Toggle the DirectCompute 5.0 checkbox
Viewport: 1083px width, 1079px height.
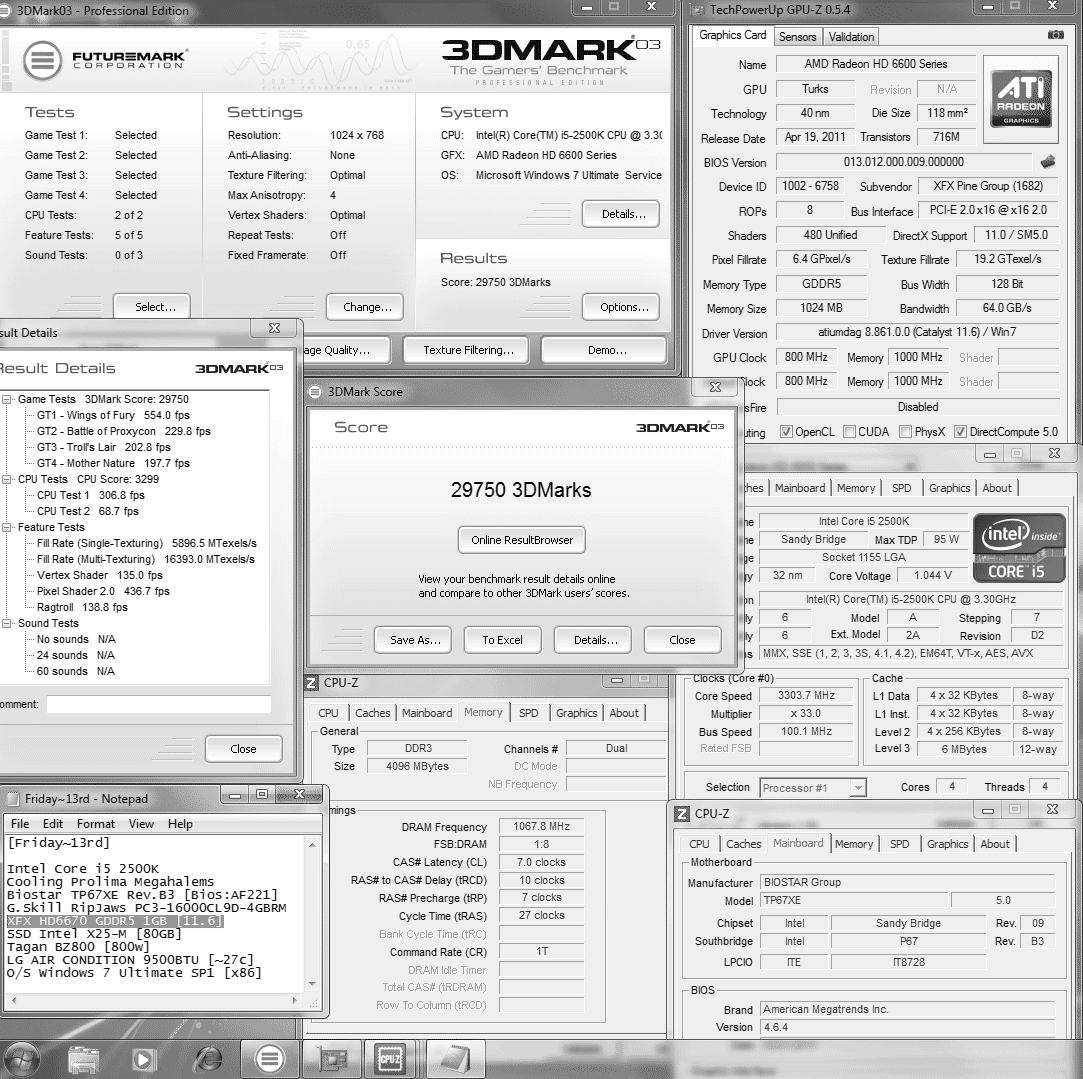click(960, 432)
